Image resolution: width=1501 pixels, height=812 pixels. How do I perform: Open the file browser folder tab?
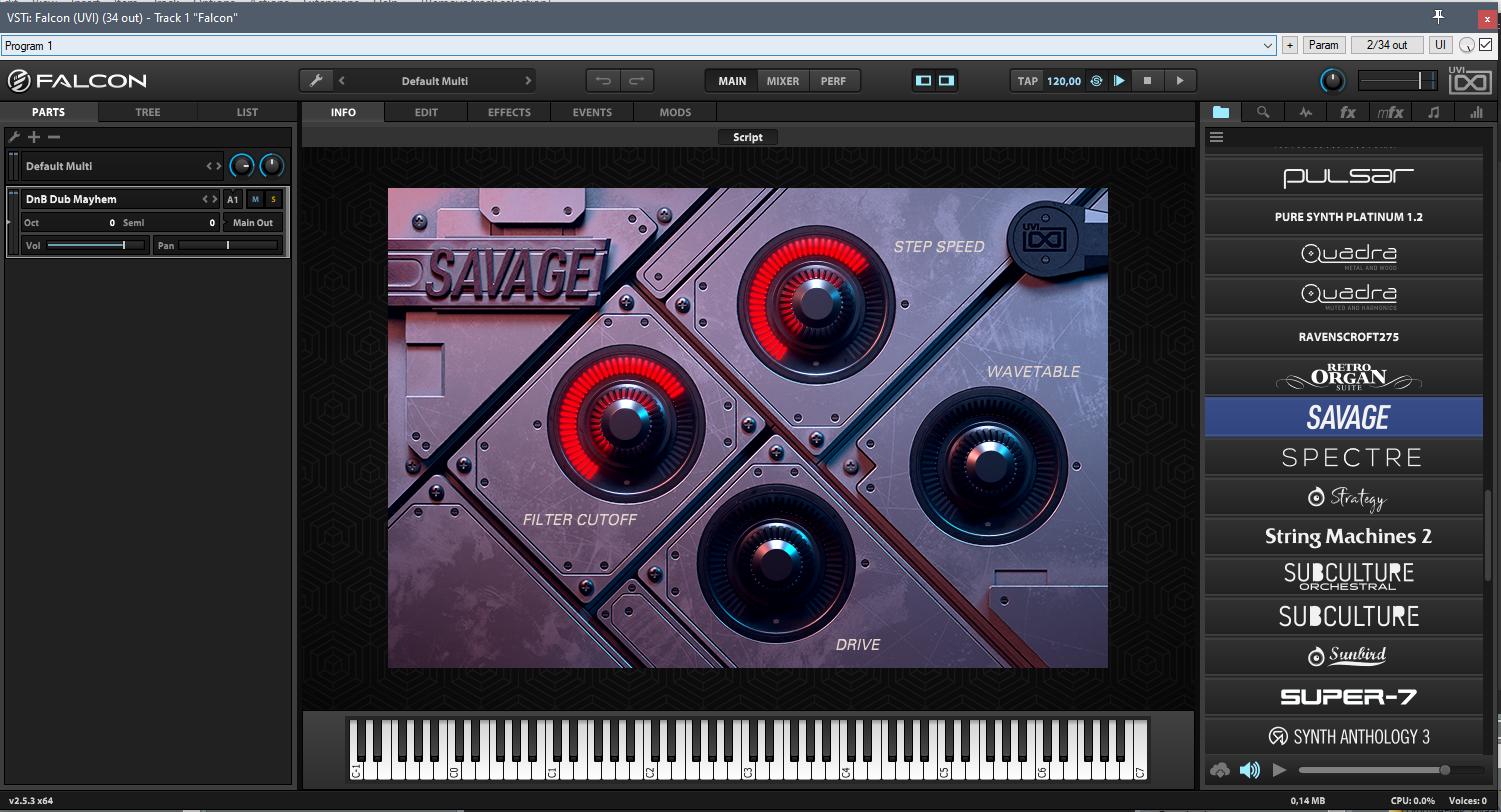1221,112
